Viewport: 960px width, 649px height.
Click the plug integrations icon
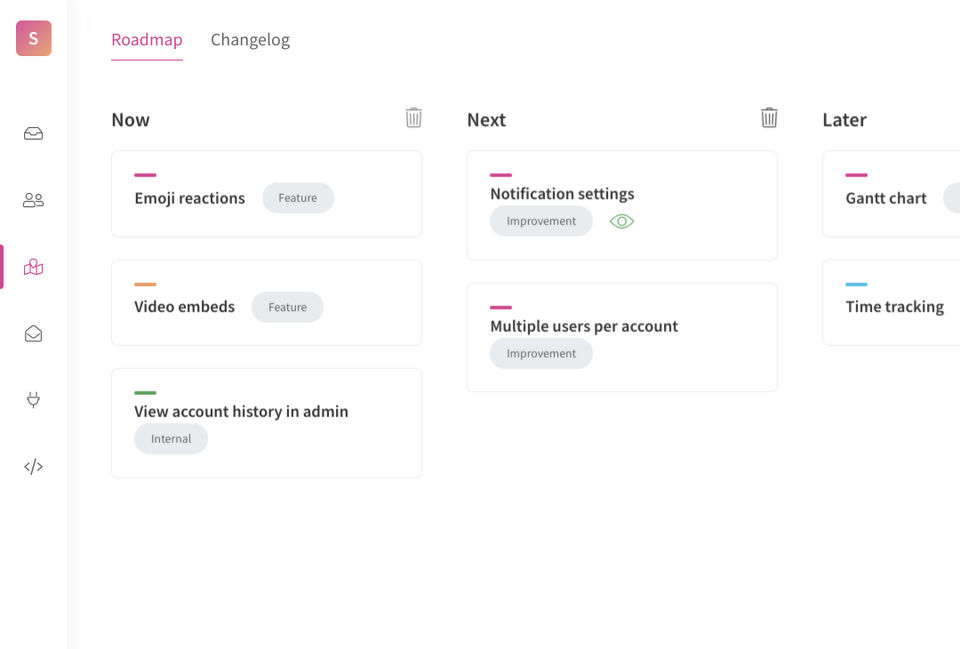coord(33,400)
